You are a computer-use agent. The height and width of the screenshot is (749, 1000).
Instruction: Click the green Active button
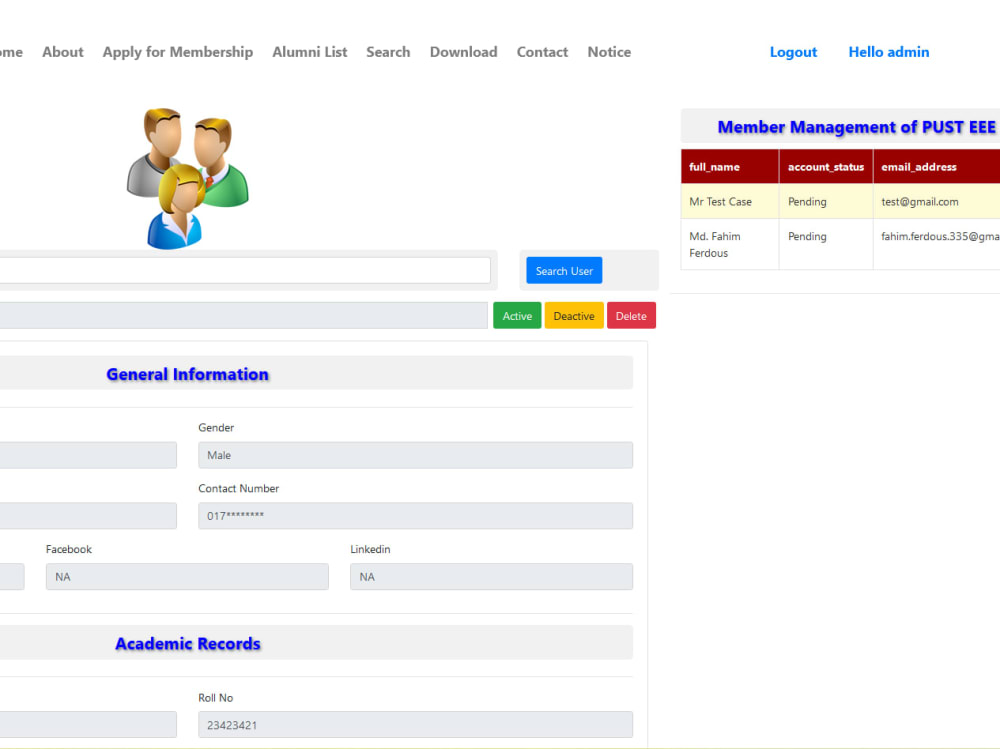coord(517,316)
